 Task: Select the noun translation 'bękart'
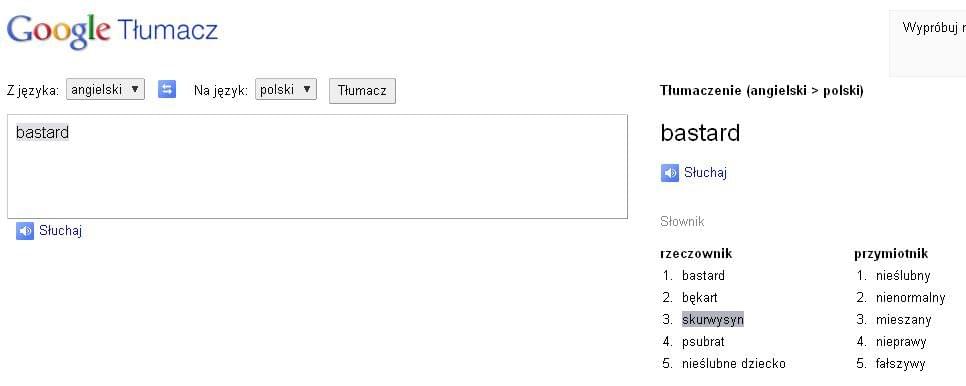(x=700, y=298)
